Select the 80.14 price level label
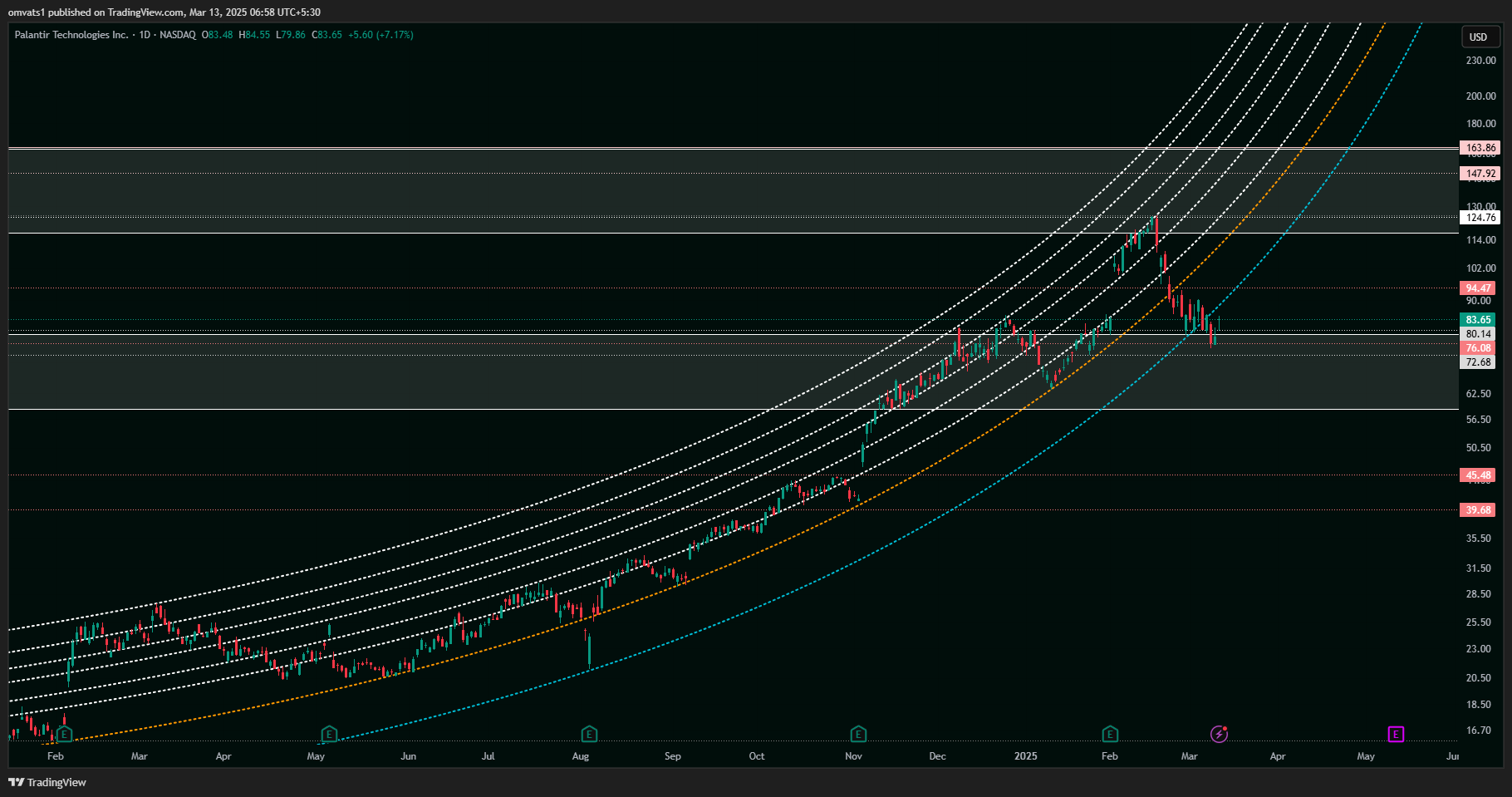1512x797 pixels. coord(1478,334)
